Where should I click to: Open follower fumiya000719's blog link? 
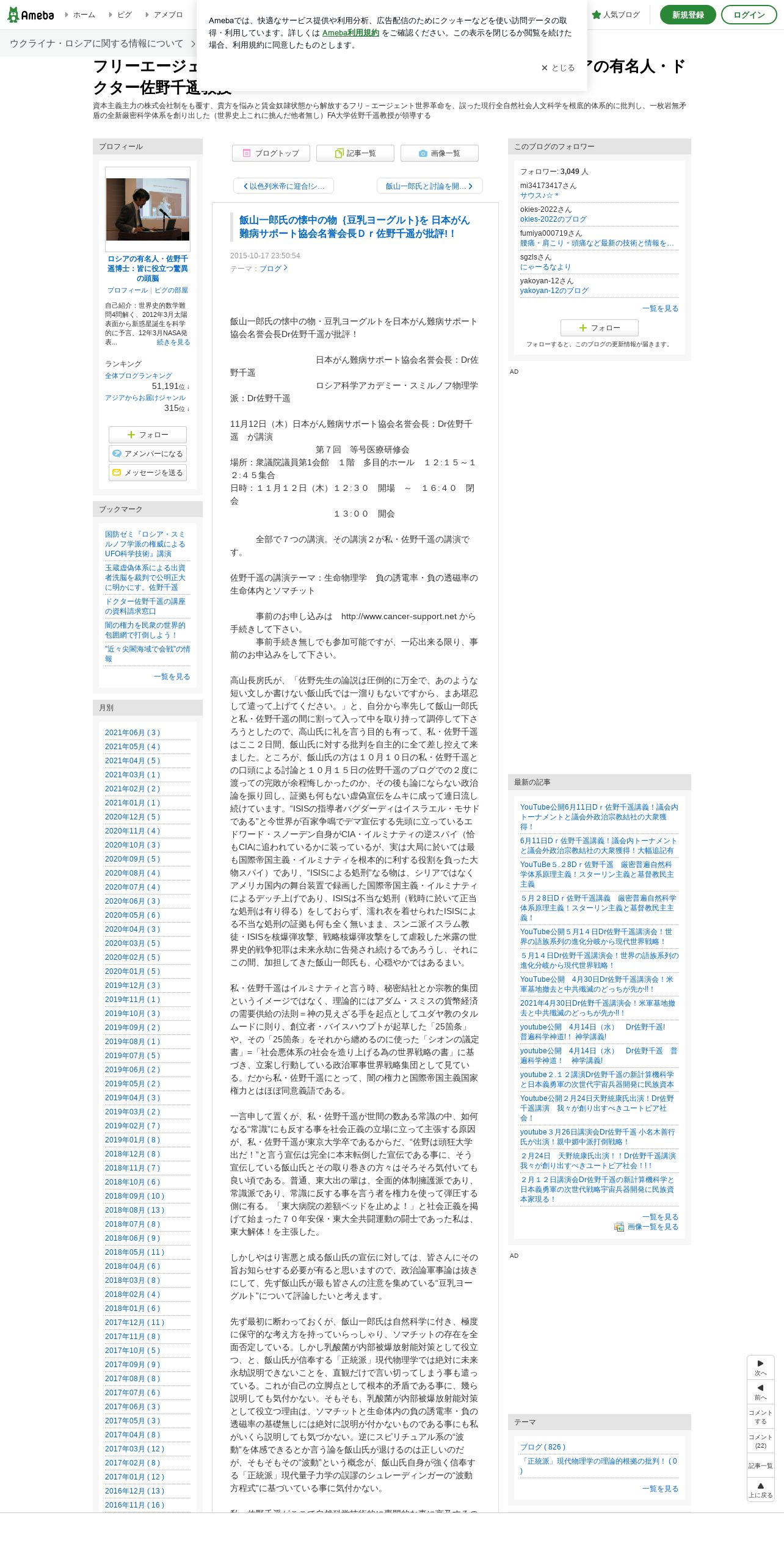click(597, 243)
